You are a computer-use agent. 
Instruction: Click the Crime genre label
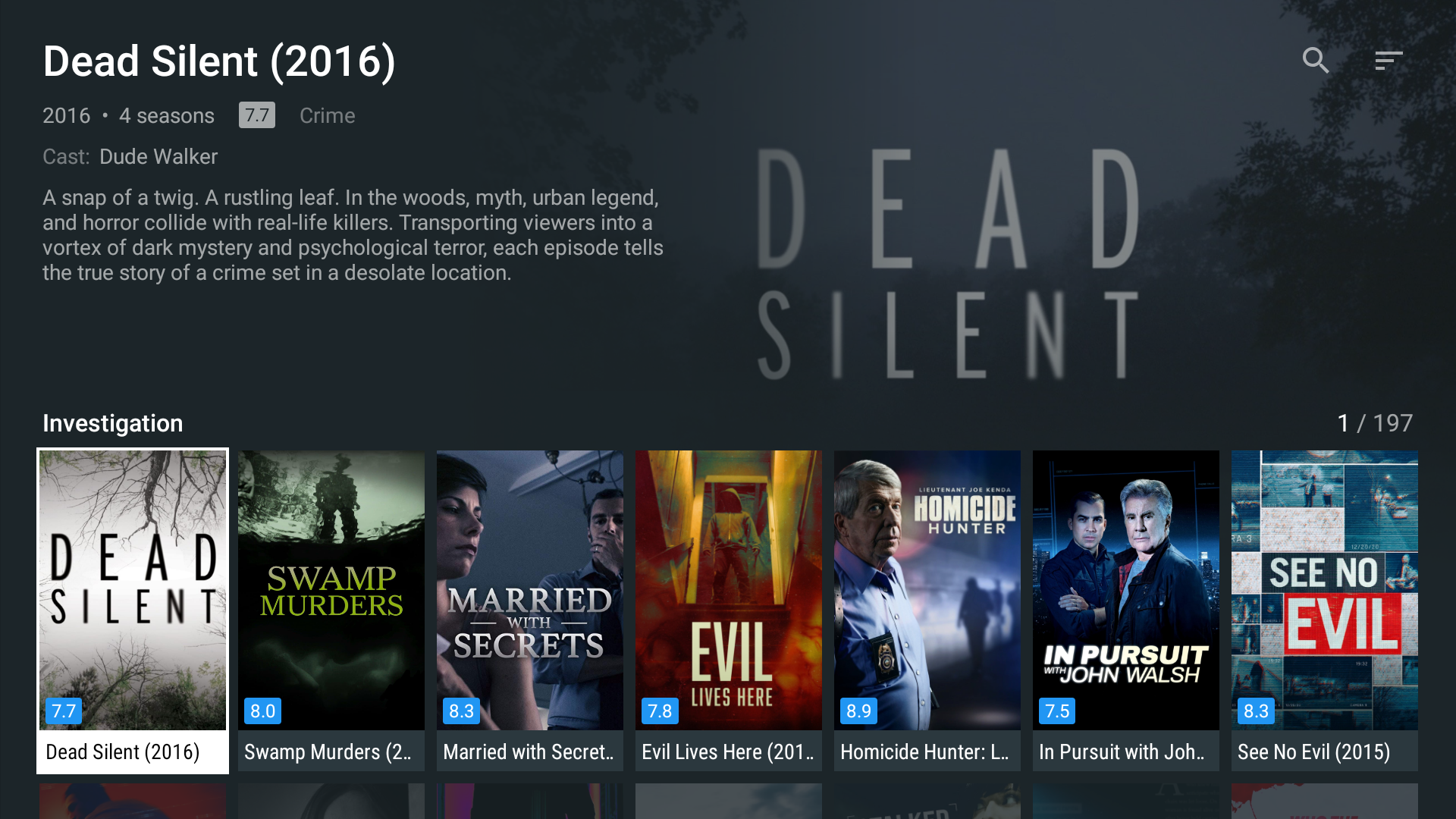pos(328,115)
